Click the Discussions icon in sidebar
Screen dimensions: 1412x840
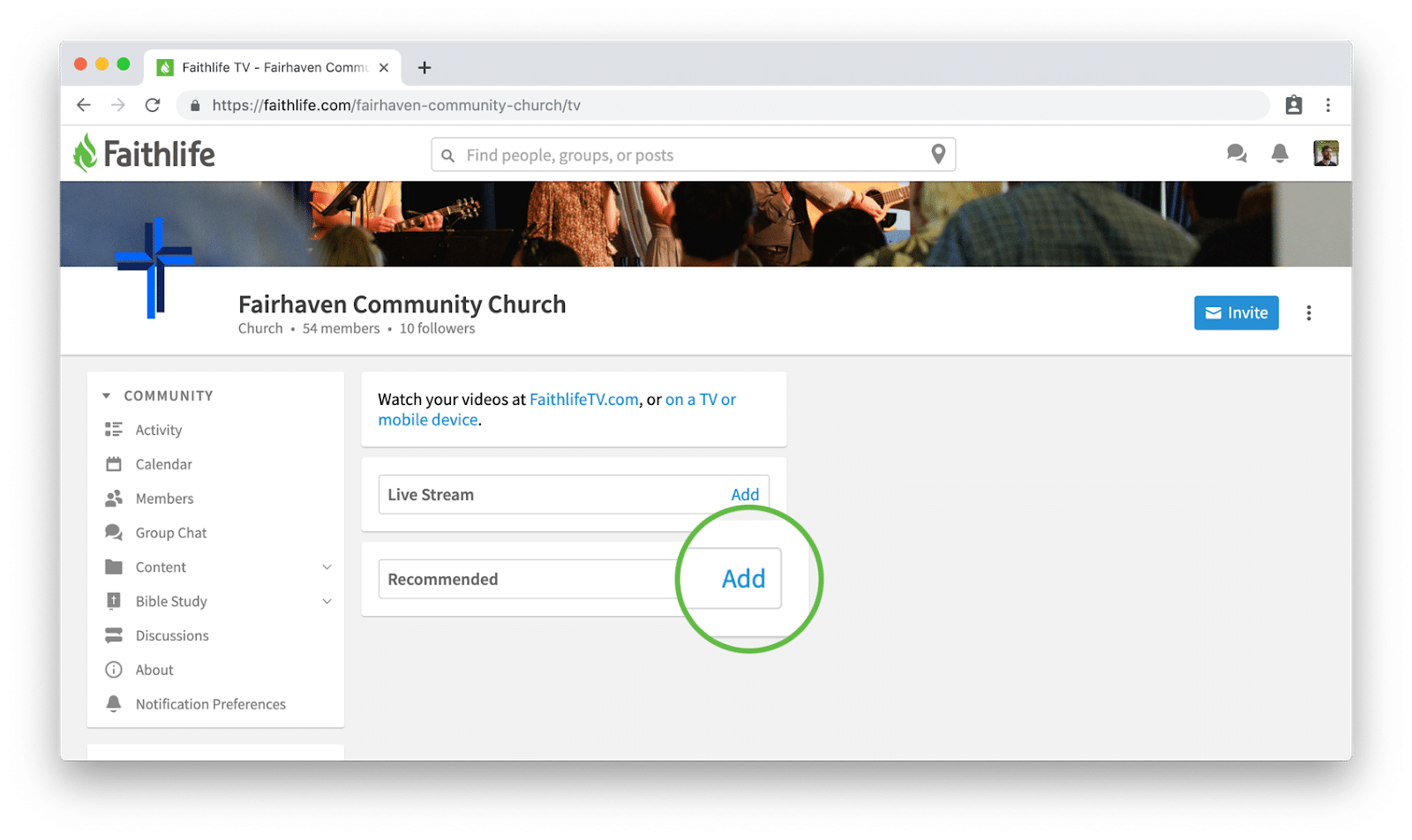(x=114, y=635)
